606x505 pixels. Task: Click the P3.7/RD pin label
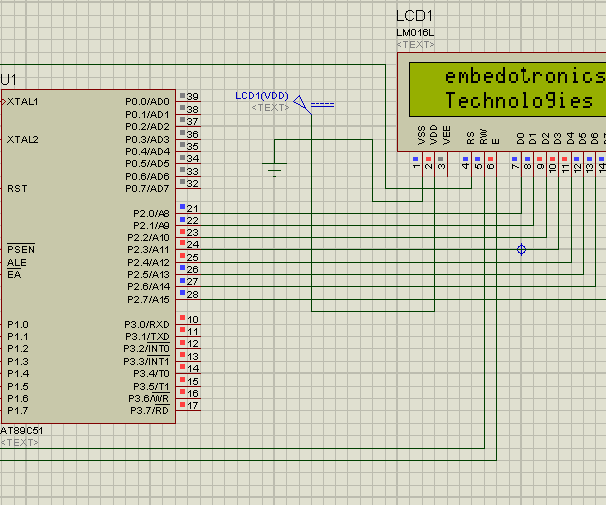(150, 410)
